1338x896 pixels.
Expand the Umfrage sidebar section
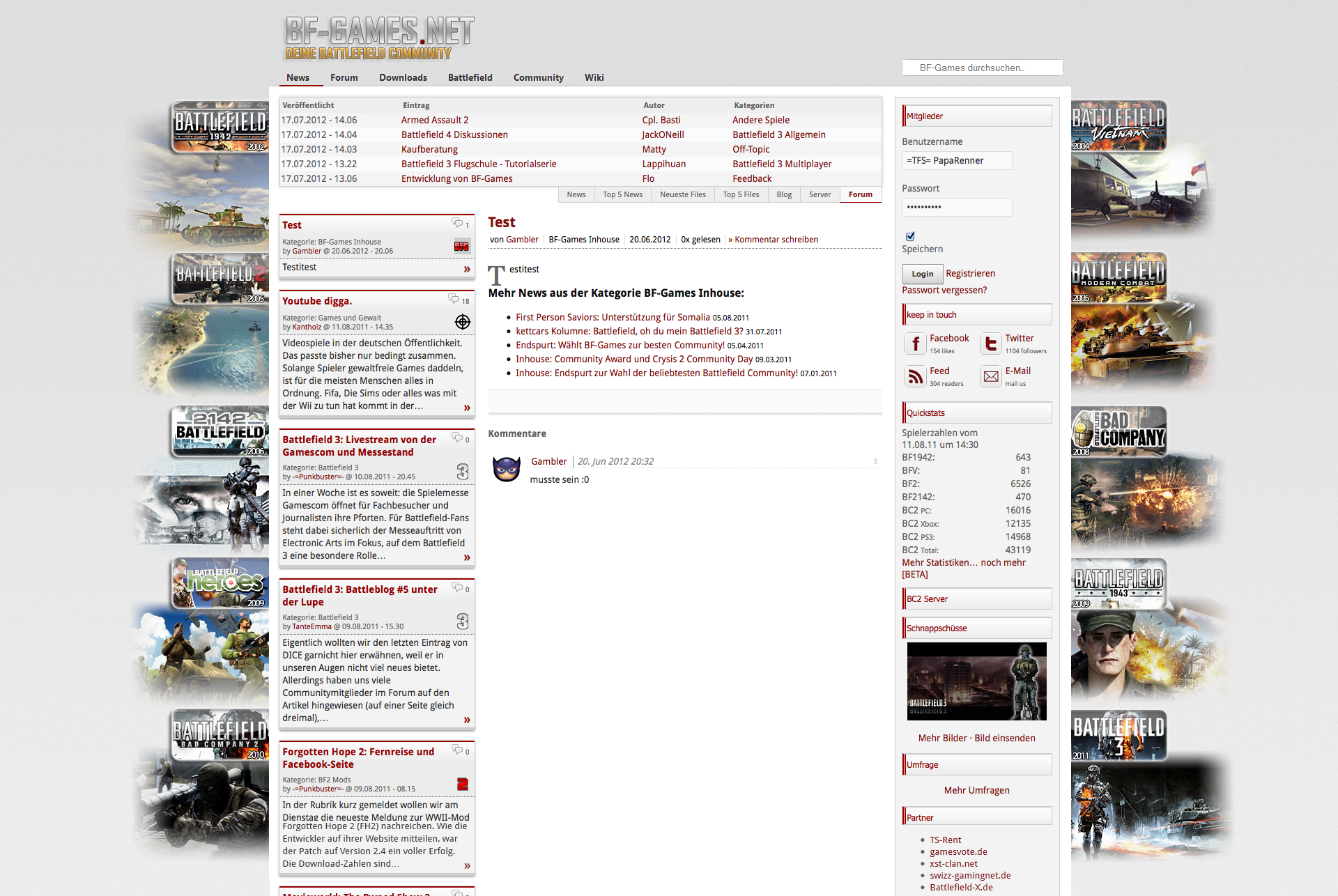(977, 764)
